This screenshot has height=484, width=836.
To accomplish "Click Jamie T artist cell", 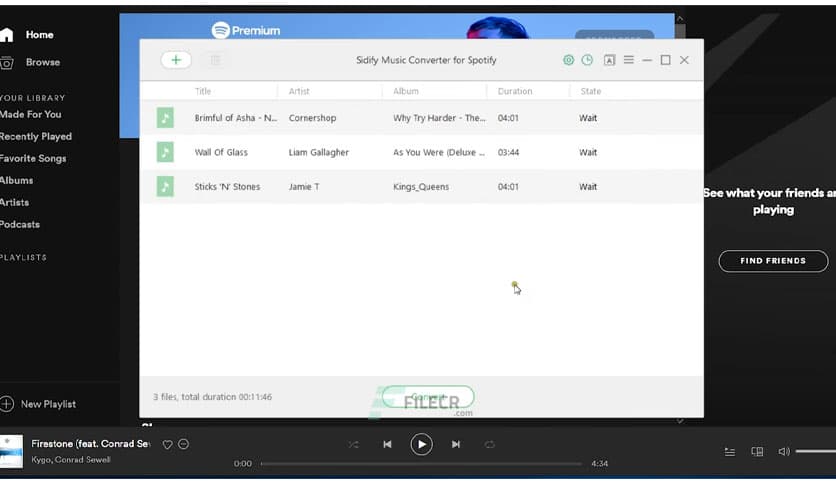I will point(304,187).
